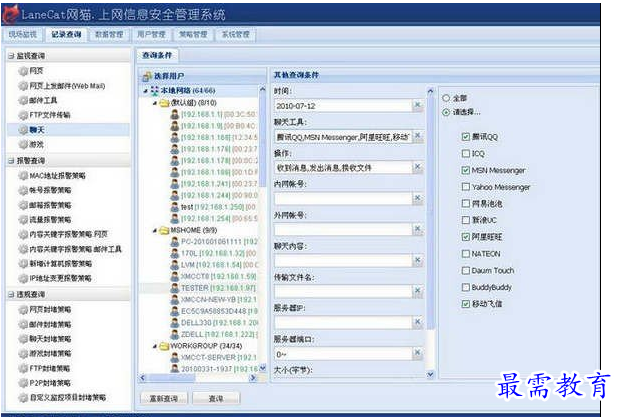The width and height of the screenshot is (619, 417).
Task: Check the ICQ checkbox
Action: tap(466, 153)
